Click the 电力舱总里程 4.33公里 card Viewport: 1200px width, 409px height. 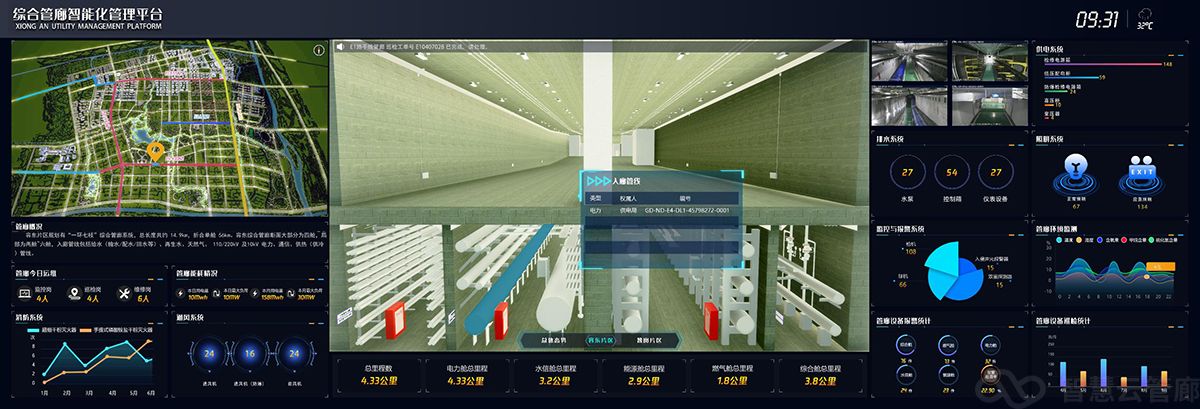(465, 374)
